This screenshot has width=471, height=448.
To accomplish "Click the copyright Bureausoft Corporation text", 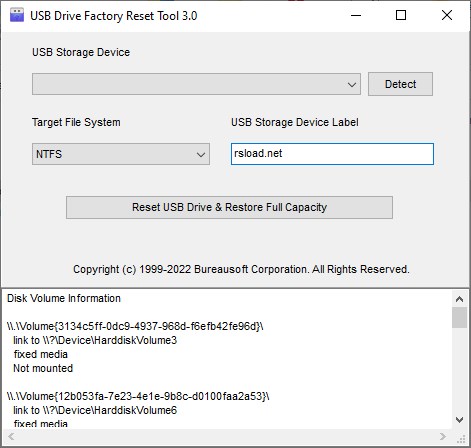I will [241, 269].
